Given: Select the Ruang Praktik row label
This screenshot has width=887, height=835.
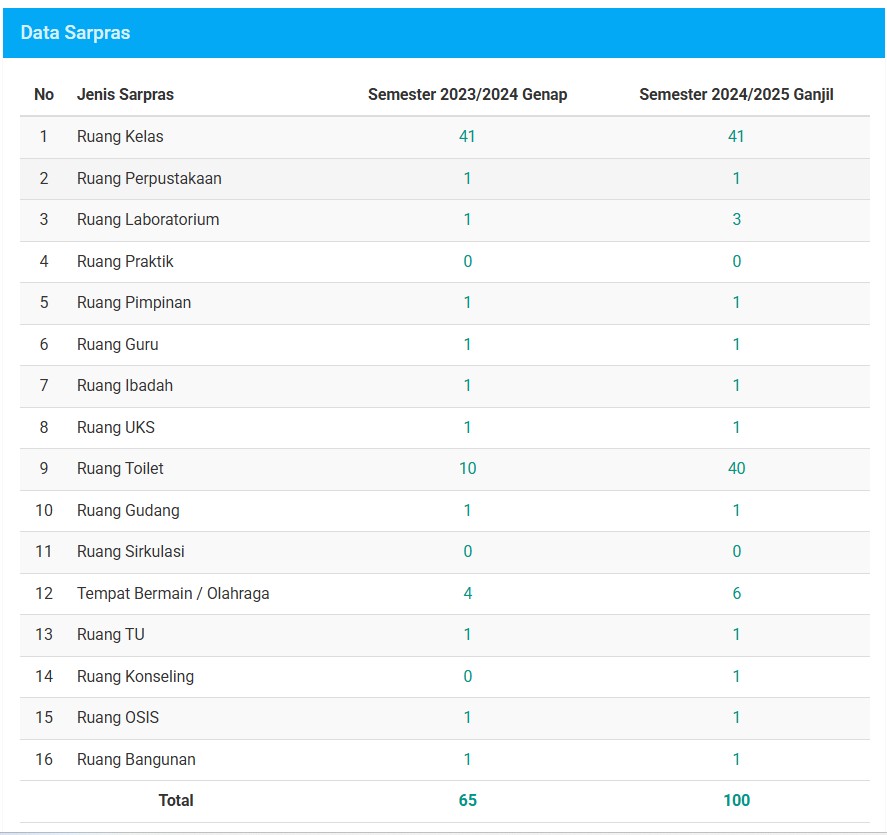Looking at the screenshot, I should click(x=125, y=262).
